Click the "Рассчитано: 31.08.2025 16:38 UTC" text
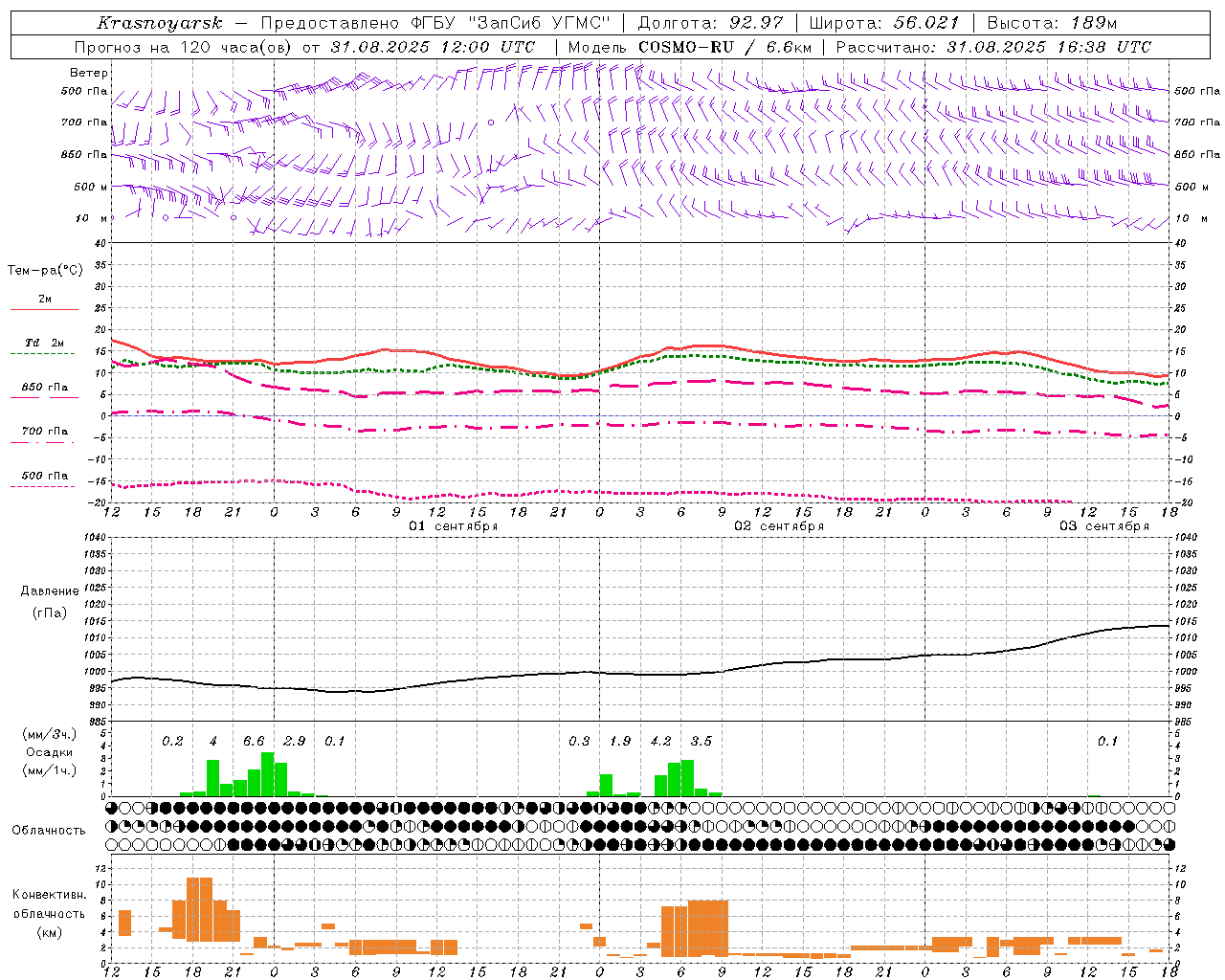 point(993,47)
